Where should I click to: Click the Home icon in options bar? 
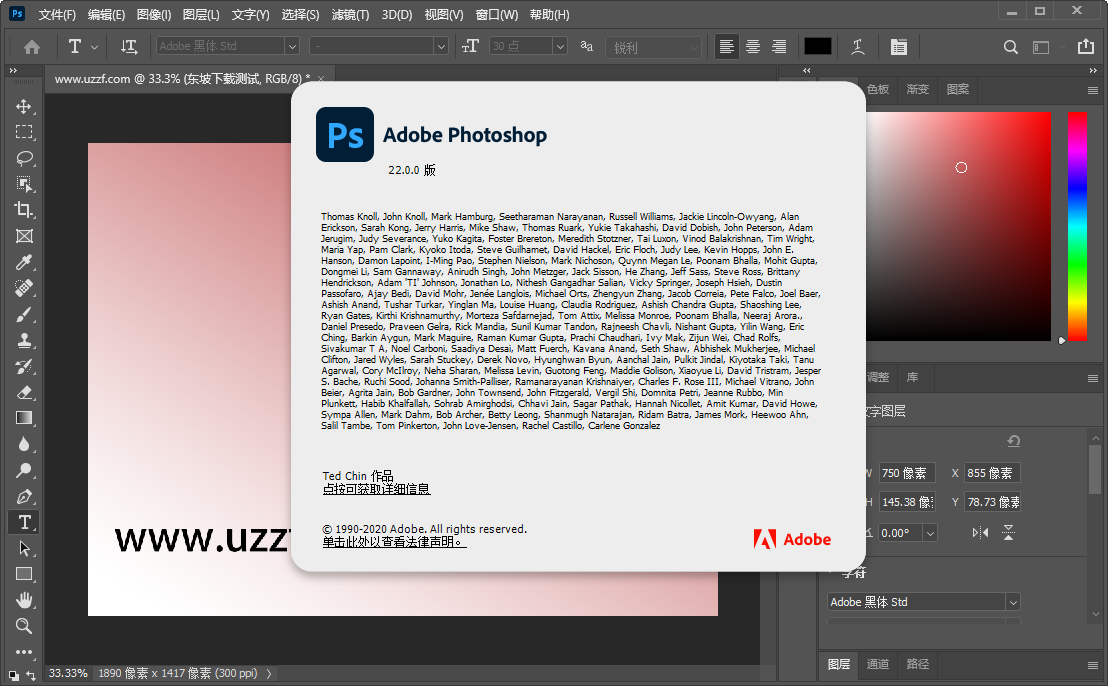pyautogui.click(x=32, y=47)
